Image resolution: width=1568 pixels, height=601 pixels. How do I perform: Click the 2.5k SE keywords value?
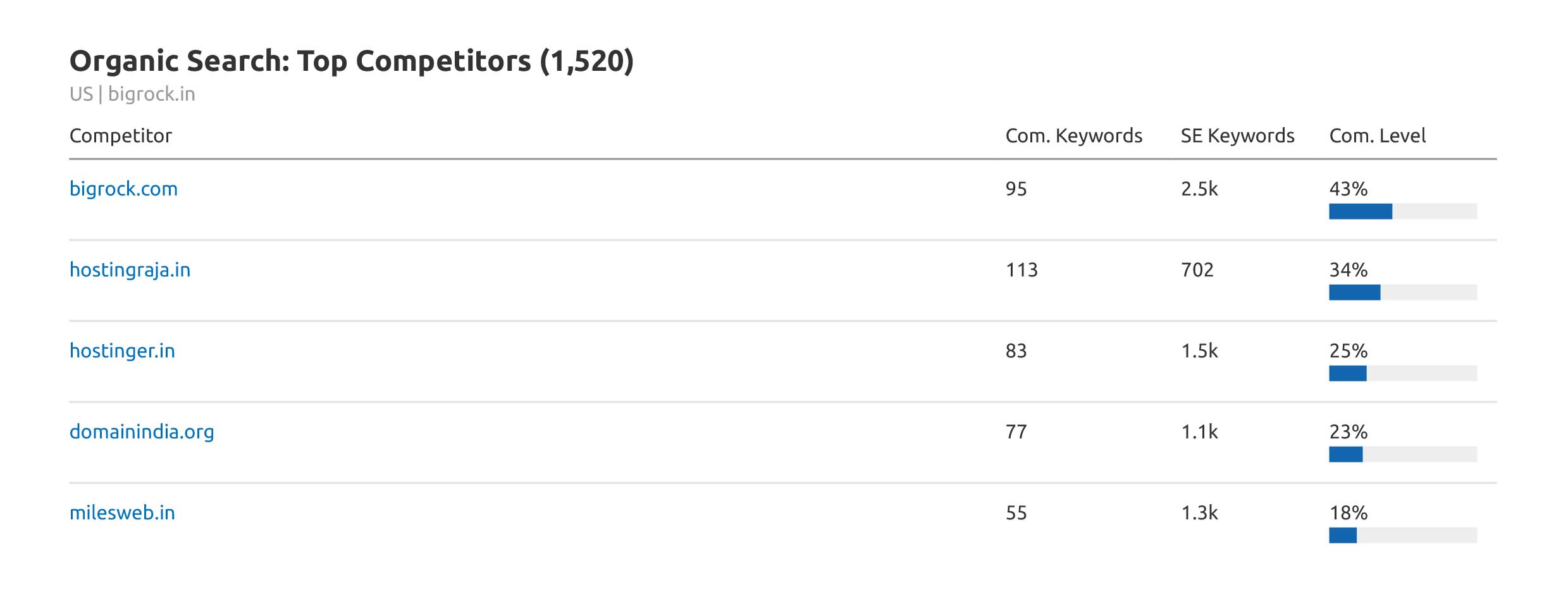point(1199,189)
